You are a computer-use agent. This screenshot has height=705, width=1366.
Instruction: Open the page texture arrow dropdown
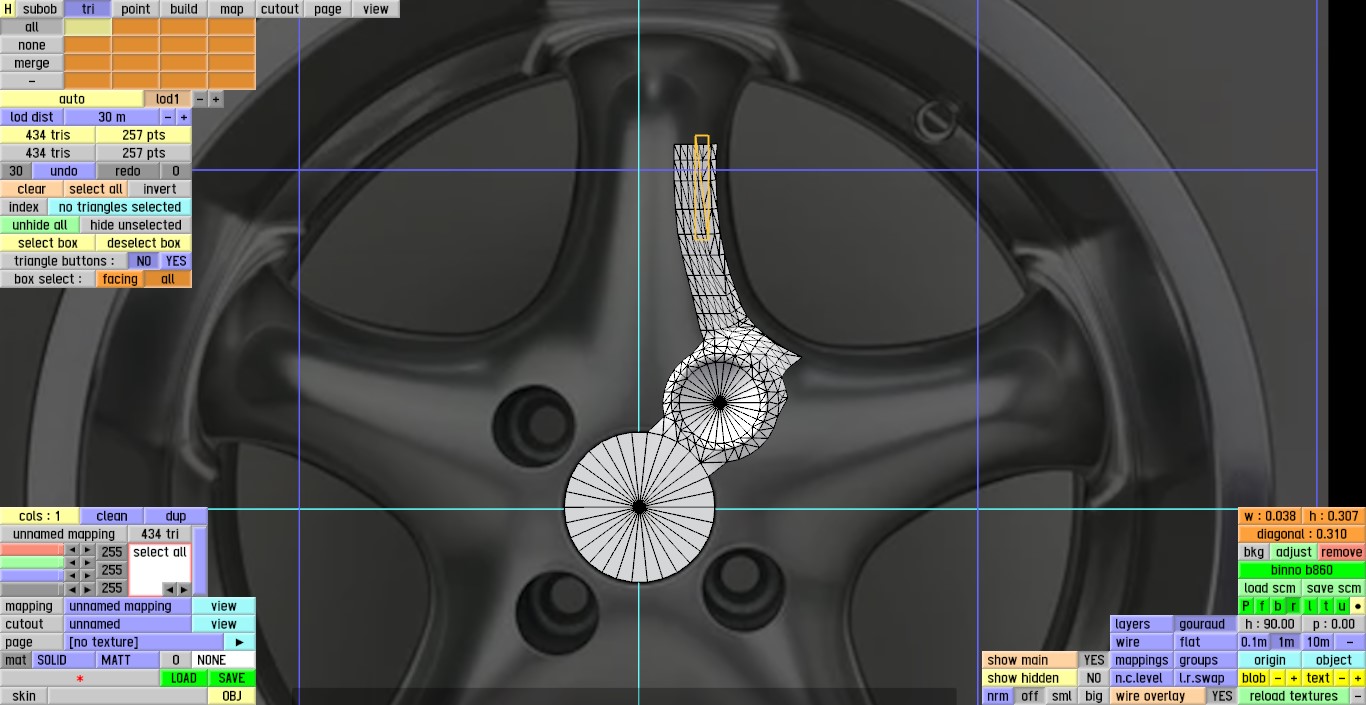[239, 642]
